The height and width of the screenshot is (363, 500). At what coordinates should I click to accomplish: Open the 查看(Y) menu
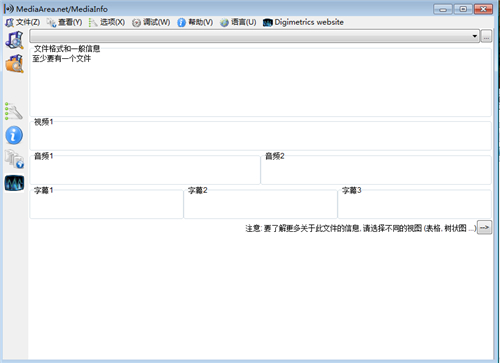[x=65, y=22]
